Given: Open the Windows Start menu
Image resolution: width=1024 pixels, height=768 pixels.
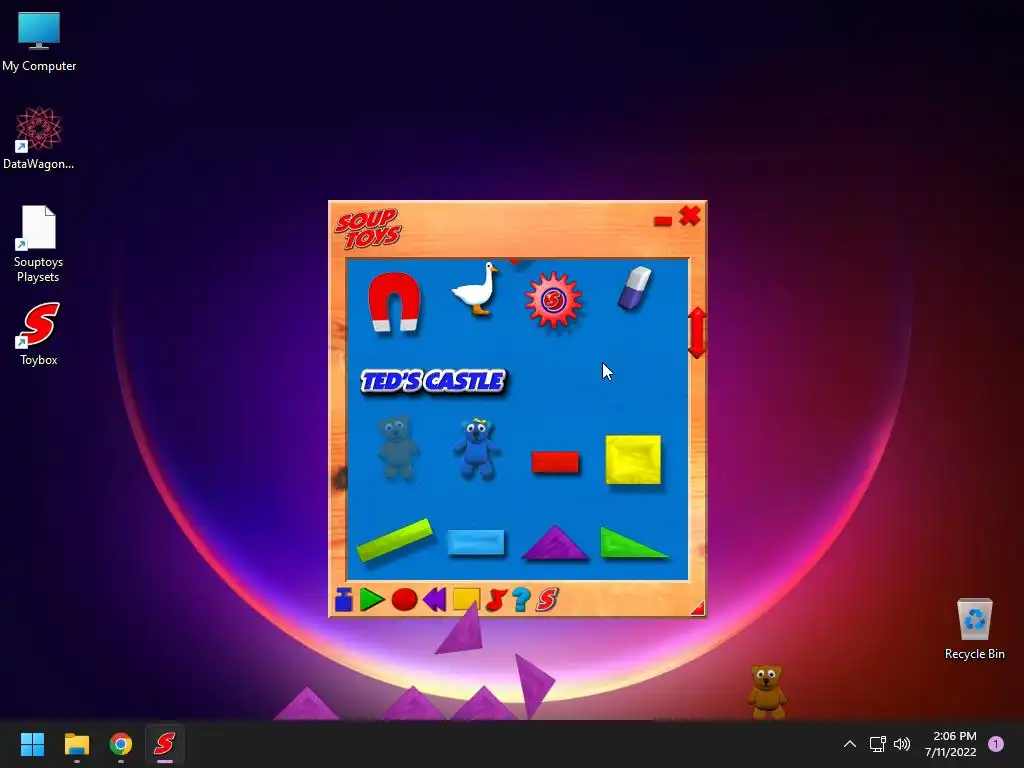Looking at the screenshot, I should [x=32, y=744].
